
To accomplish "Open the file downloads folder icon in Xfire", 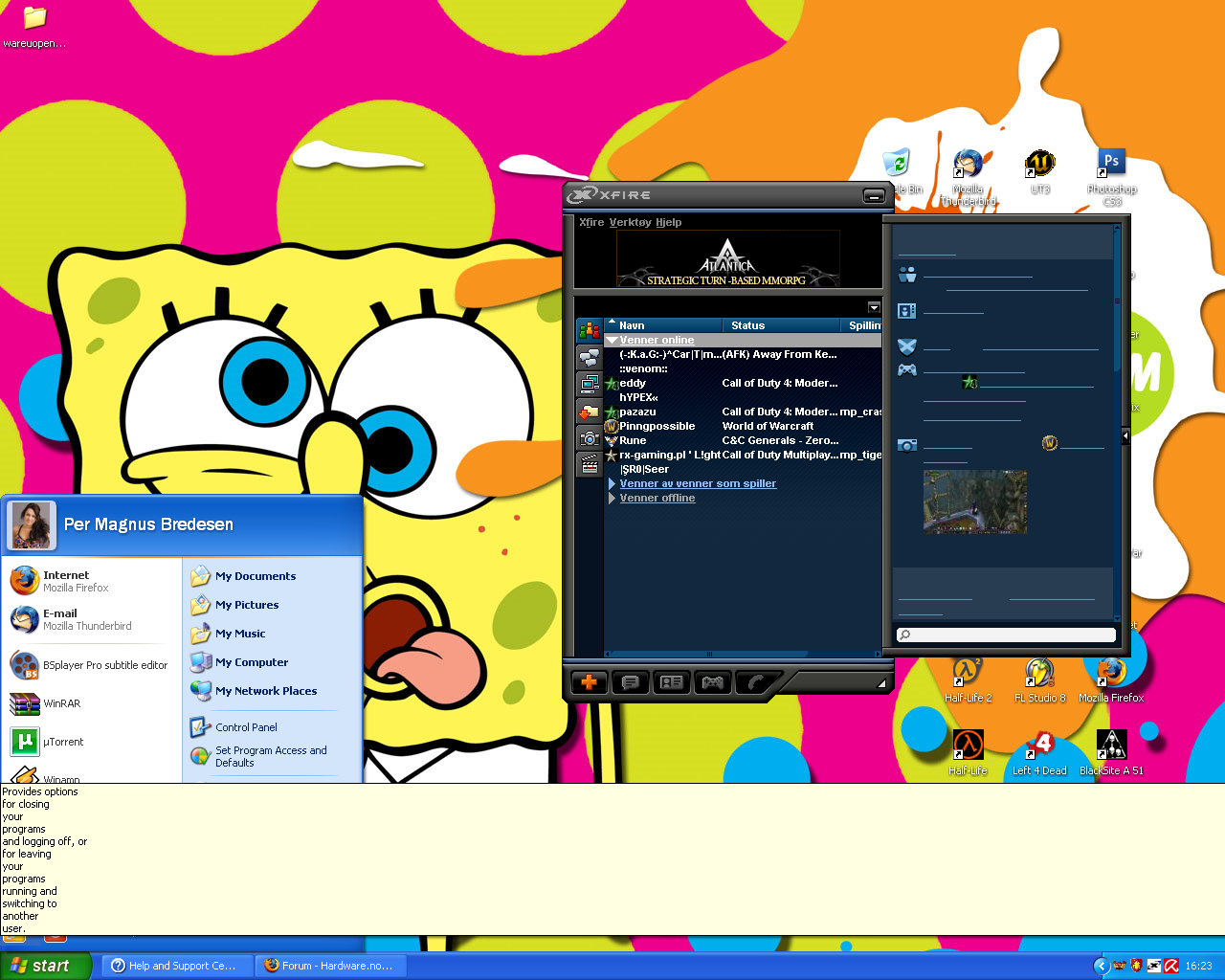I will [590, 412].
